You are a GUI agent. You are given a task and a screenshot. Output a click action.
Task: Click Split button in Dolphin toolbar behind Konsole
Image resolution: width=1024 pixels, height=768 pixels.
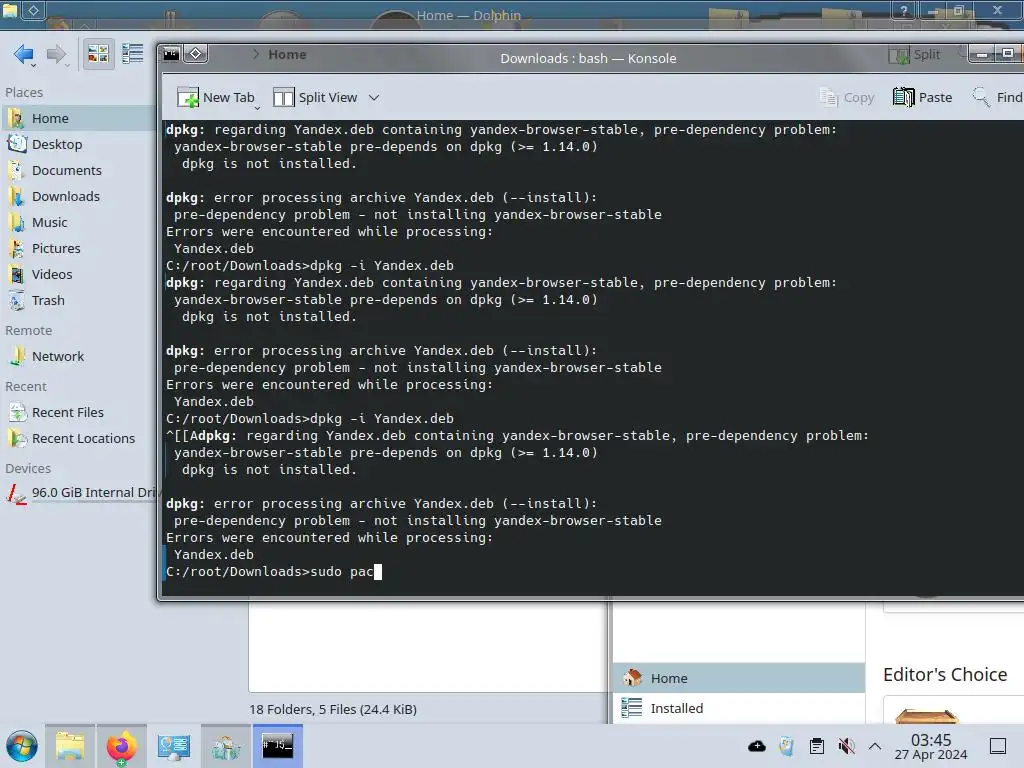[x=914, y=55]
